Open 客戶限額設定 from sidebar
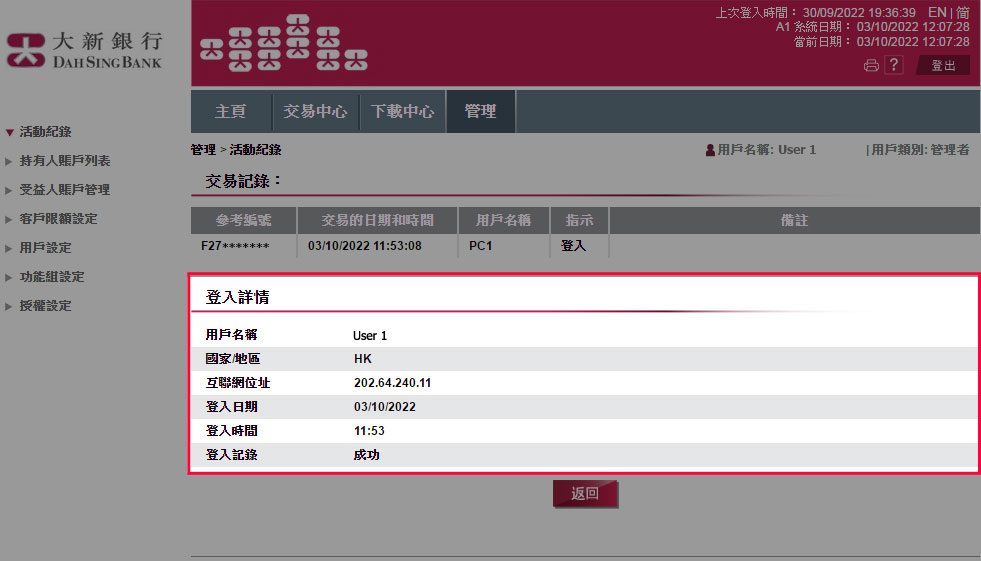981x561 pixels. (x=58, y=219)
